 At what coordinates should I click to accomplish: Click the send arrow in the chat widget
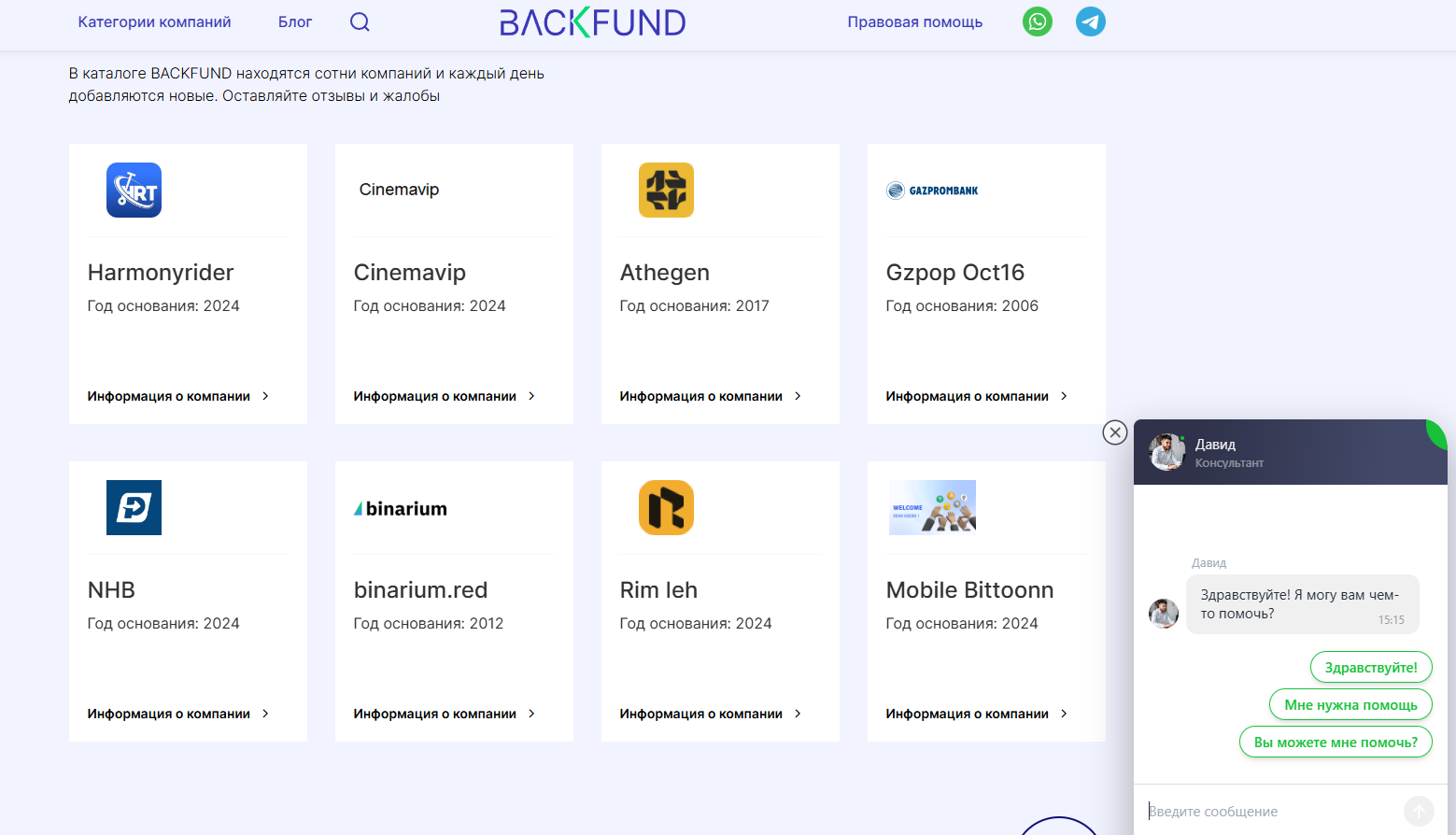click(x=1419, y=811)
